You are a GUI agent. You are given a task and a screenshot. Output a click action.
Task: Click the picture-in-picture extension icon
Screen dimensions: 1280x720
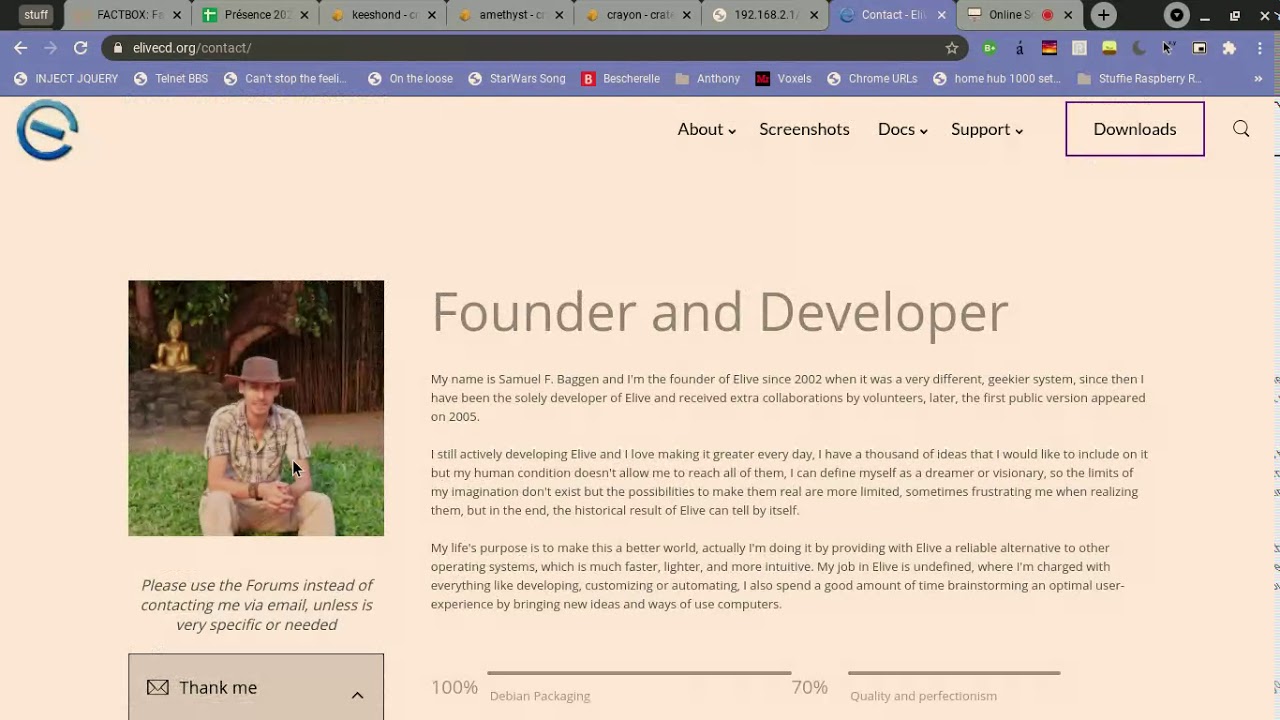1199,48
